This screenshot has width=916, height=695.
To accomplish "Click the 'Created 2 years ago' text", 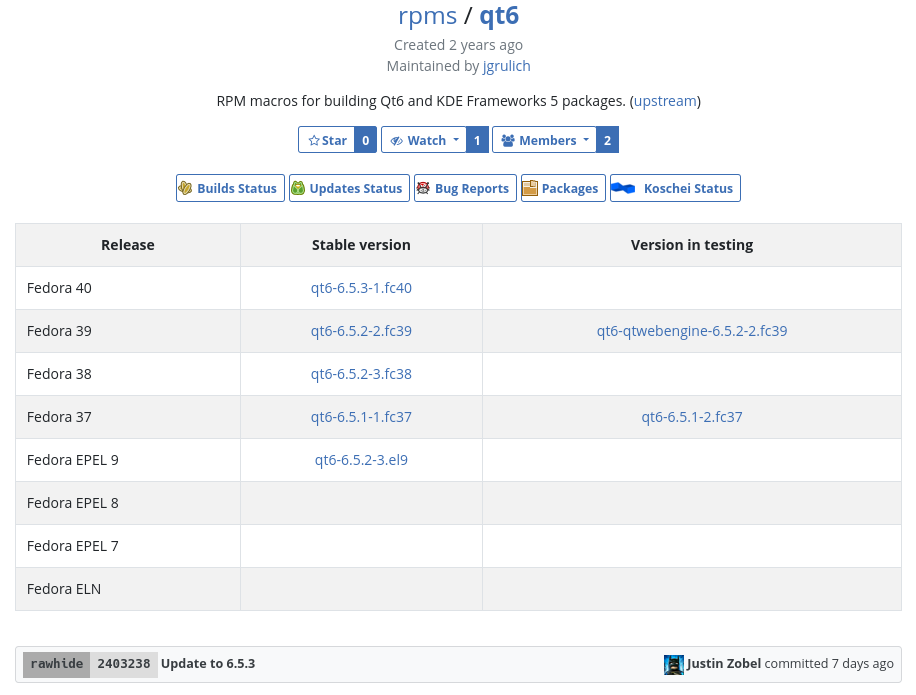I will [x=458, y=45].
